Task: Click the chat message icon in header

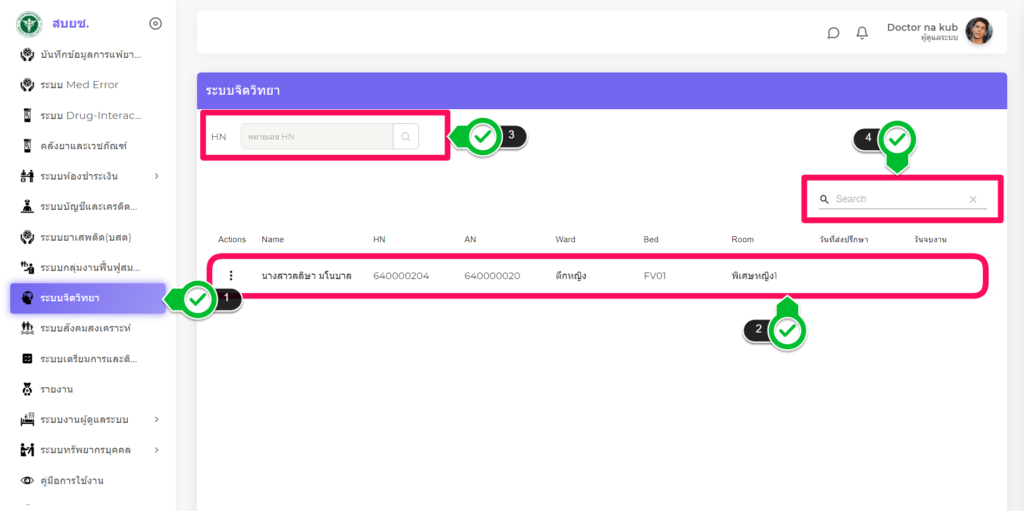Action: [833, 33]
